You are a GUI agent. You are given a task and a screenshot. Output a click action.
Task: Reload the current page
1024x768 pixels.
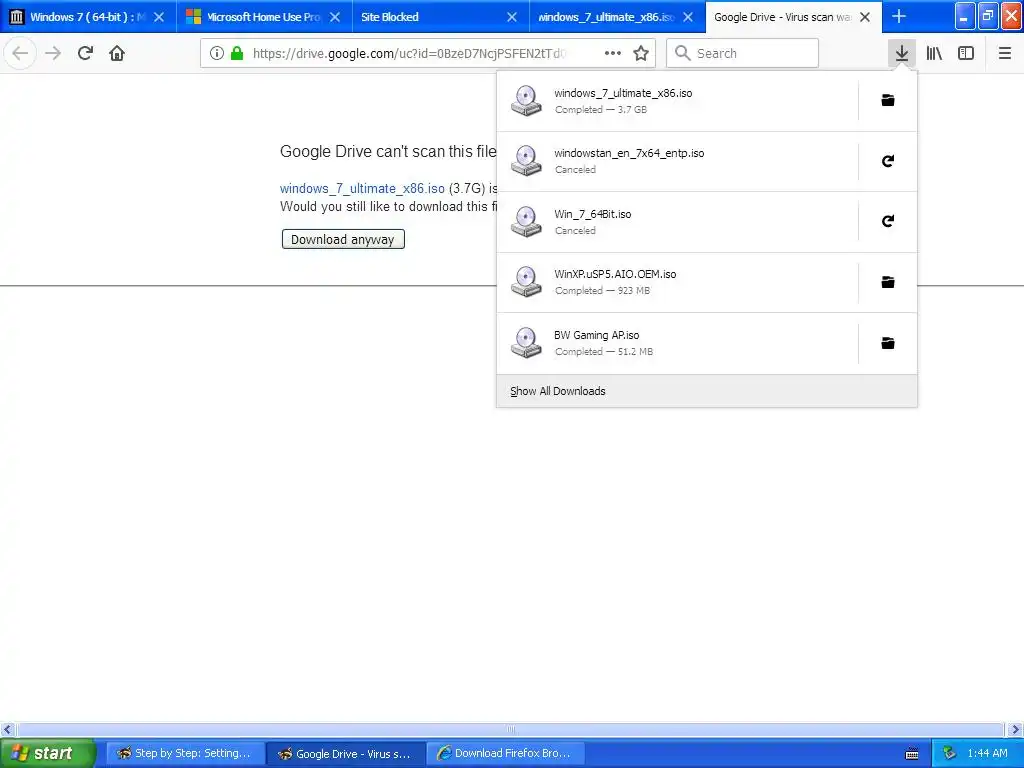click(x=85, y=53)
